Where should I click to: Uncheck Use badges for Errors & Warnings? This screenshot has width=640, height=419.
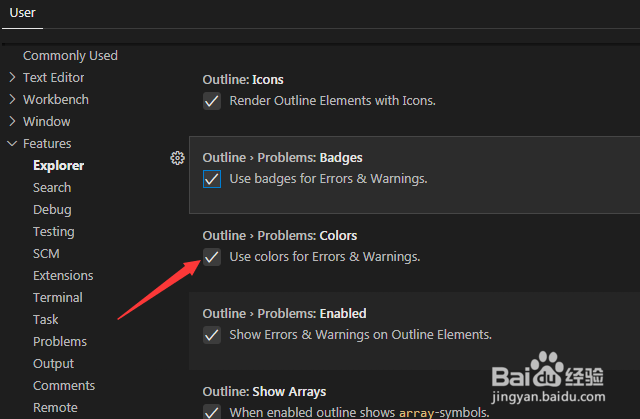click(212, 179)
